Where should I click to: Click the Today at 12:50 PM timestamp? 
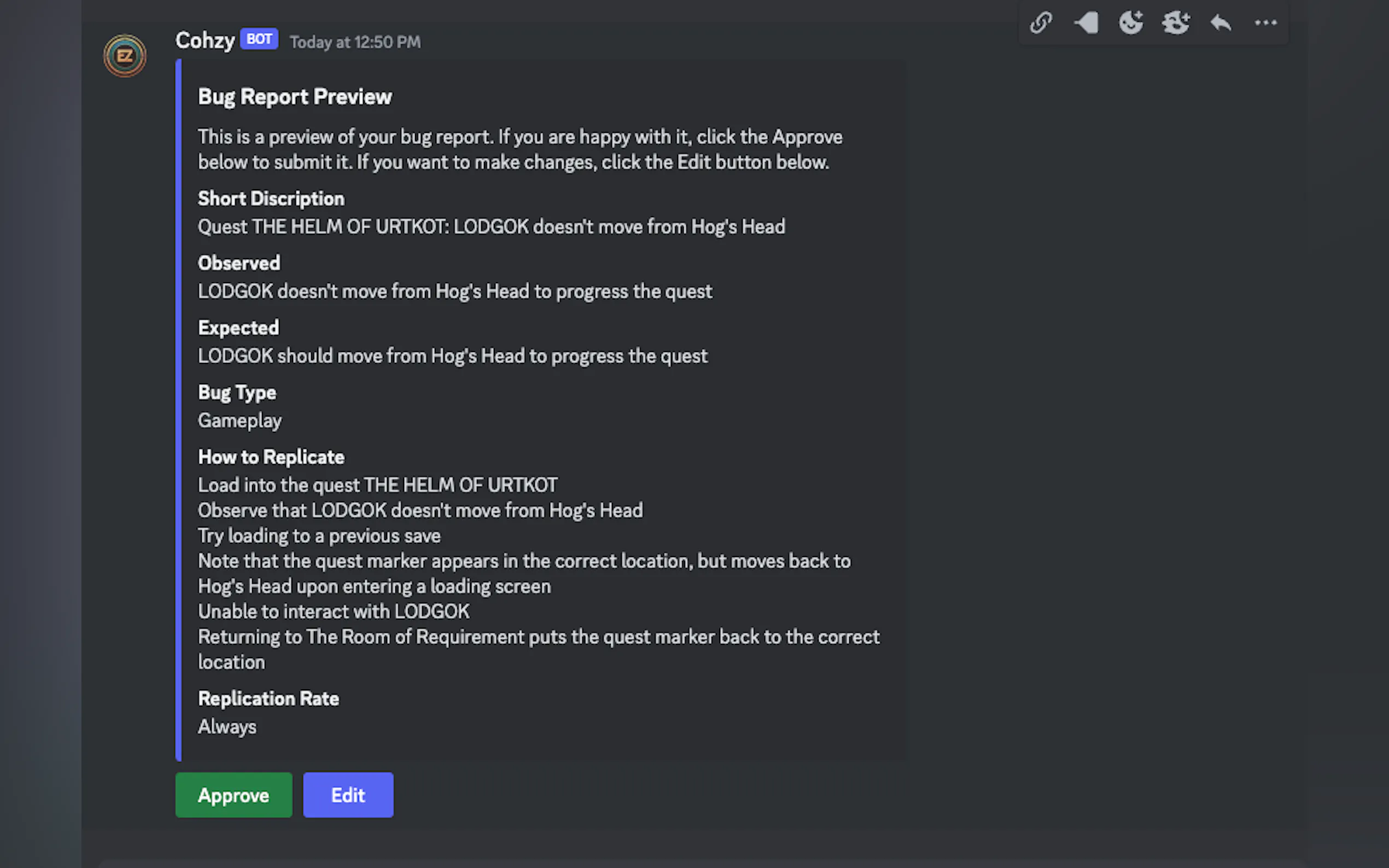click(355, 42)
